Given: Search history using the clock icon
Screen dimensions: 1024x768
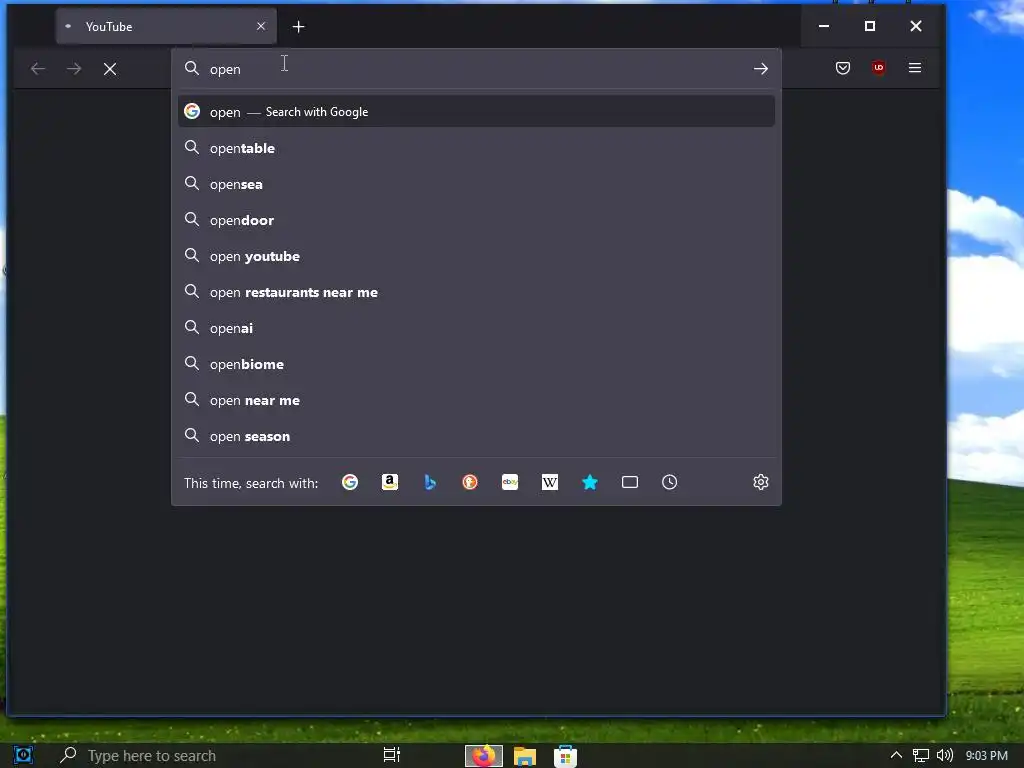Looking at the screenshot, I should coord(669,483).
